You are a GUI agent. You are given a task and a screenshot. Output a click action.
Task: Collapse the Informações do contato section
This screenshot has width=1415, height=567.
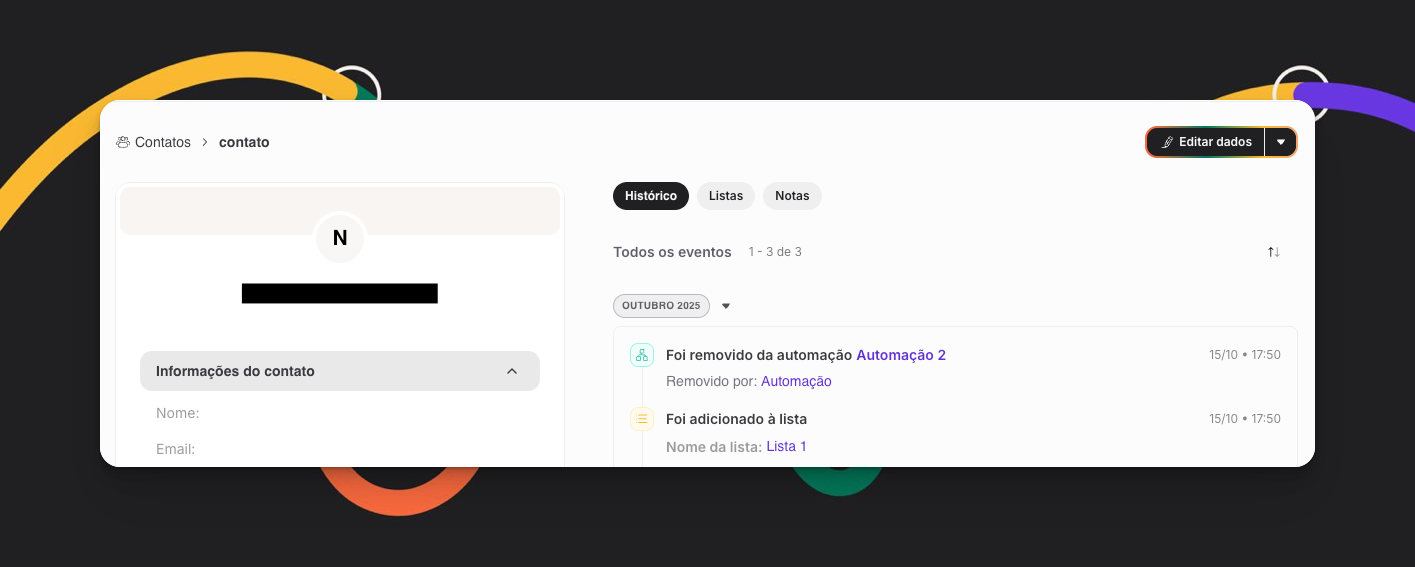click(511, 371)
